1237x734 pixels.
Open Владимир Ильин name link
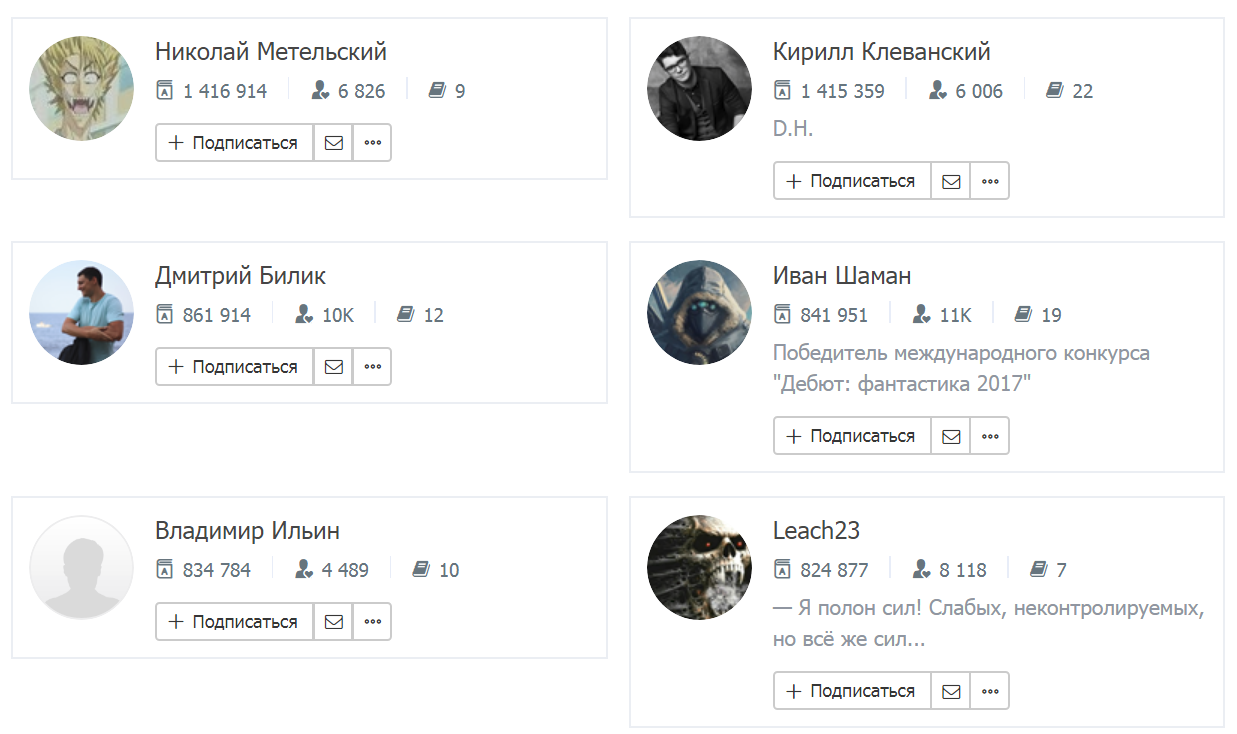[x=247, y=530]
